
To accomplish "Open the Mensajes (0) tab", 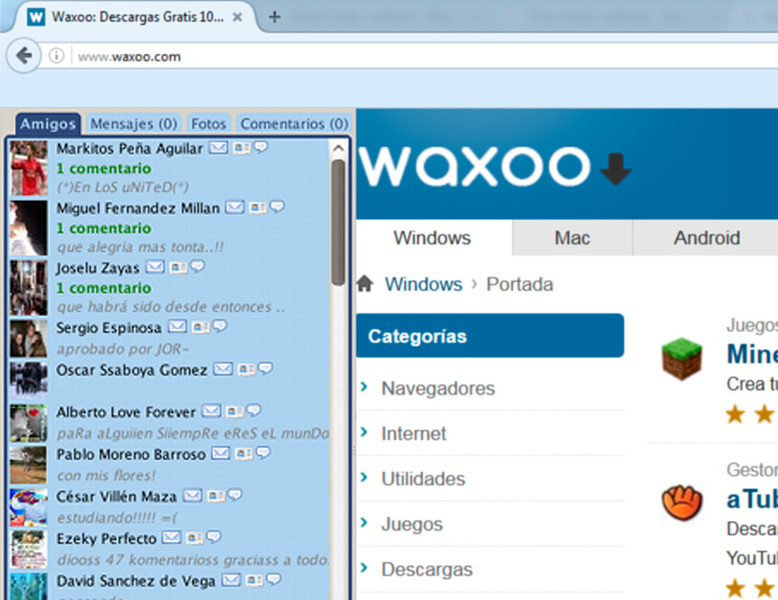I will click(x=133, y=124).
